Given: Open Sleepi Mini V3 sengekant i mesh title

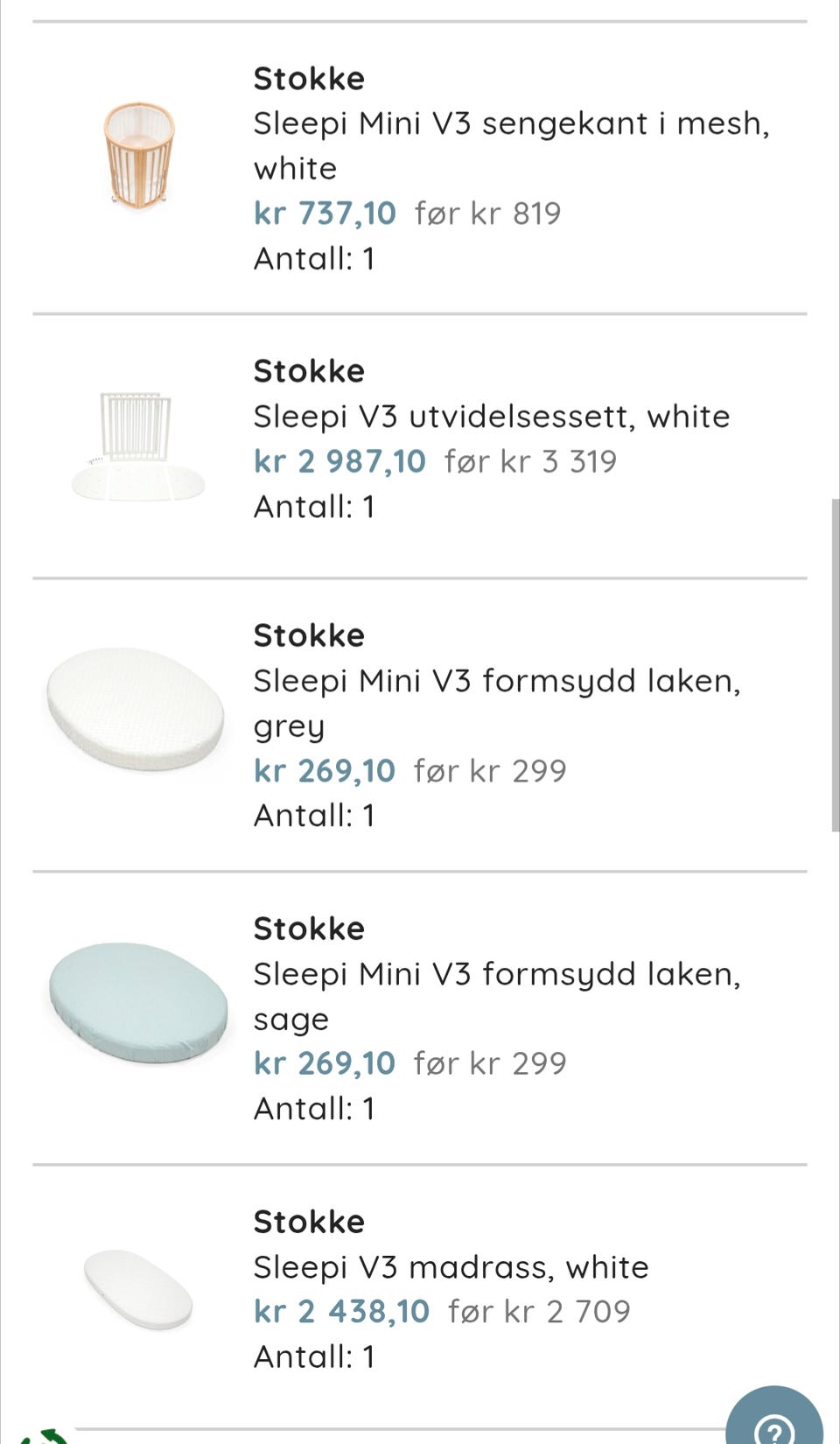Looking at the screenshot, I should click(511, 145).
